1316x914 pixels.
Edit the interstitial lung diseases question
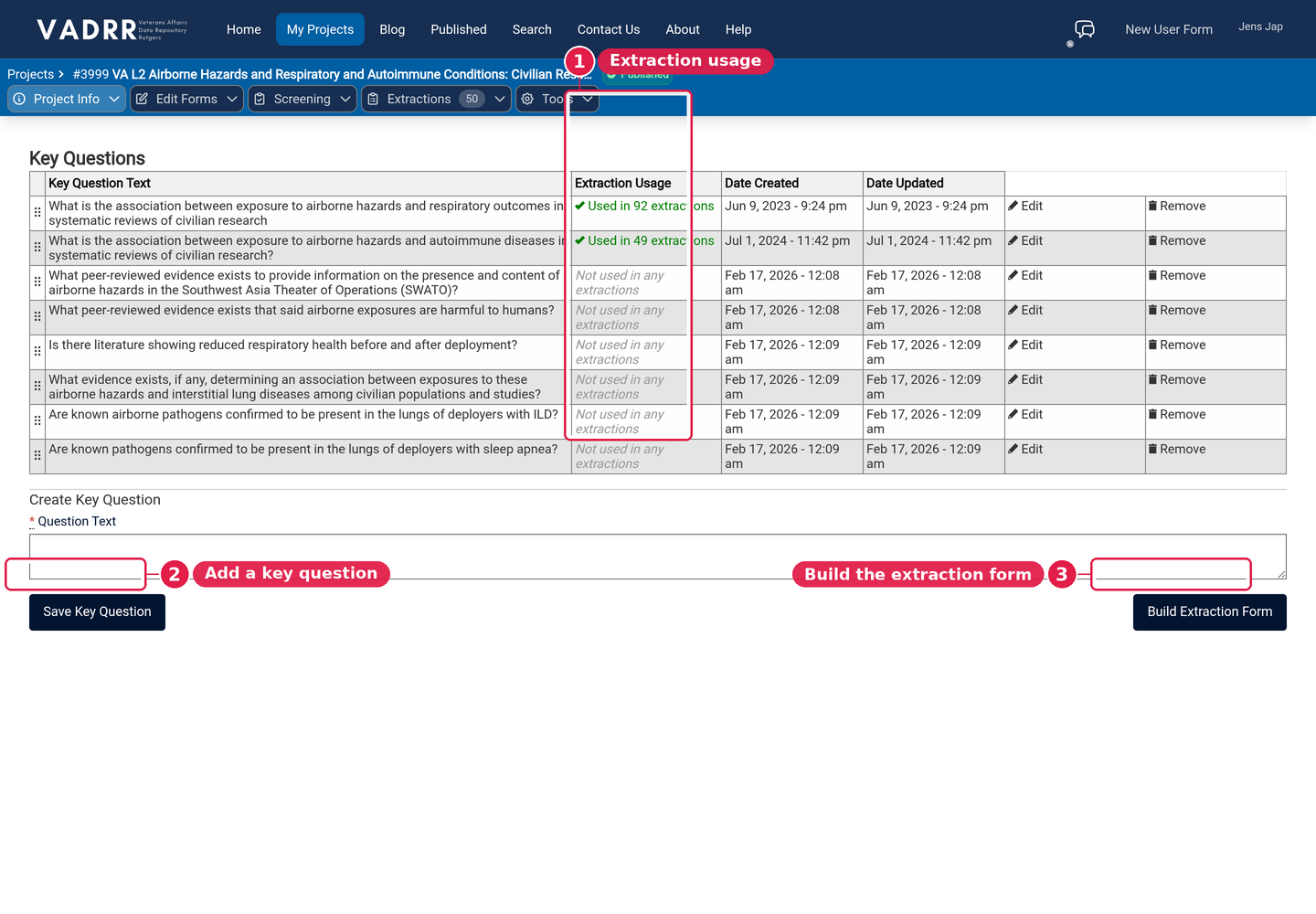click(1025, 379)
